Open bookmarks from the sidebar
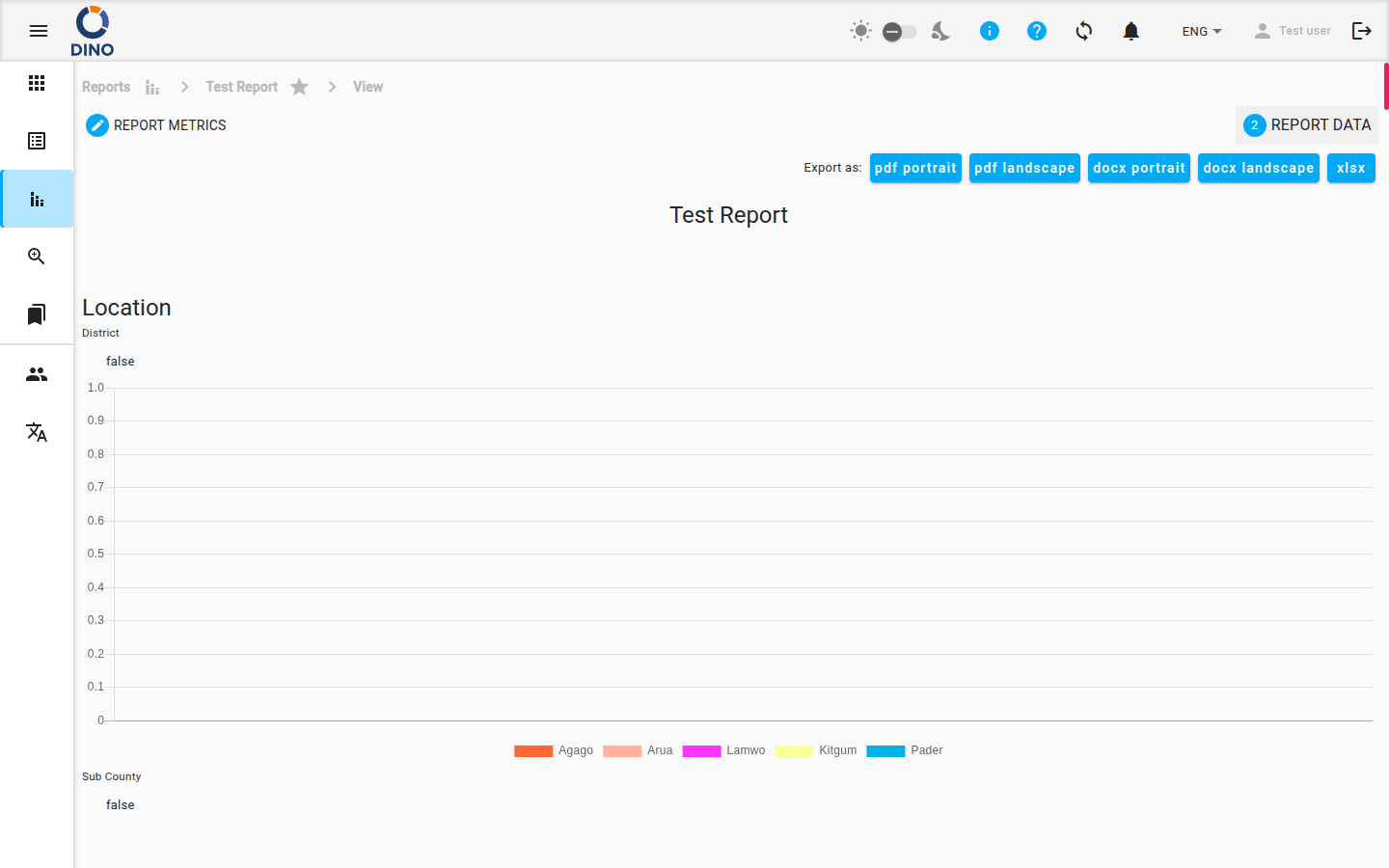Viewport: 1389px width, 868px height. click(37, 314)
